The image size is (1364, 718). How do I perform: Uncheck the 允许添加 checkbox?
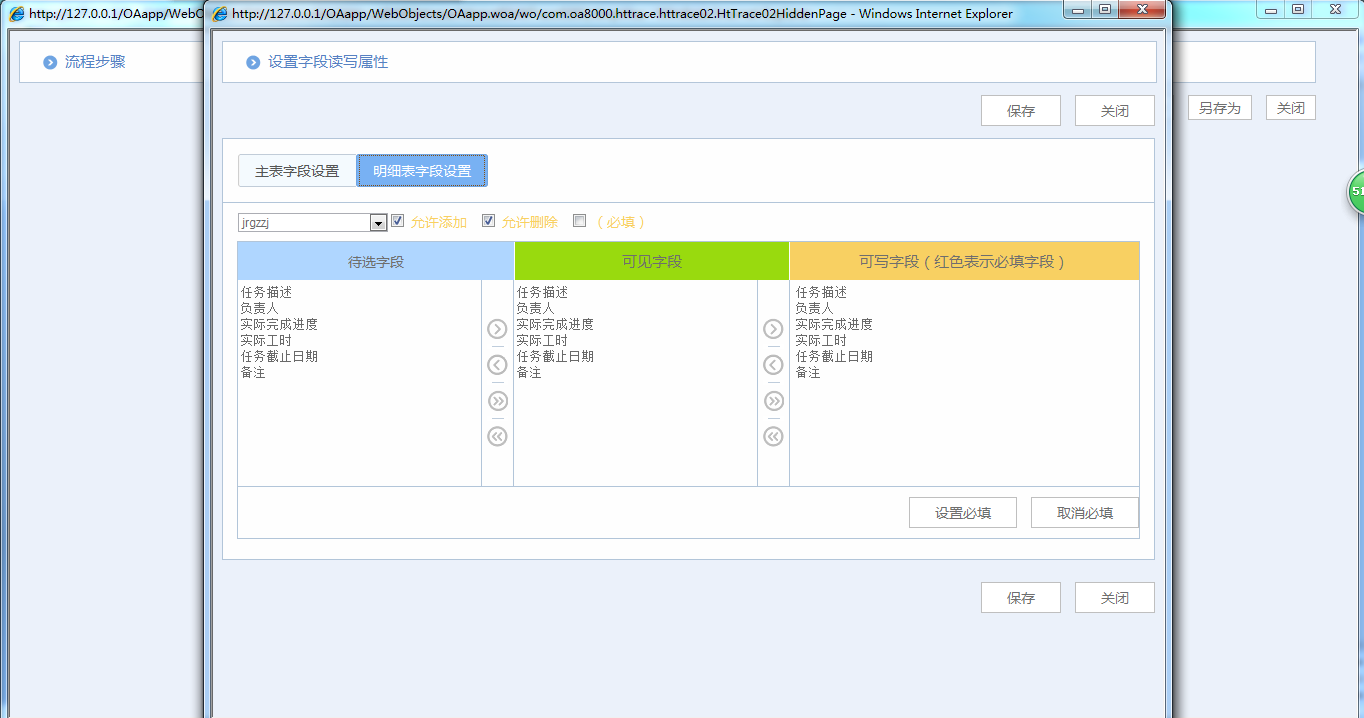[398, 221]
